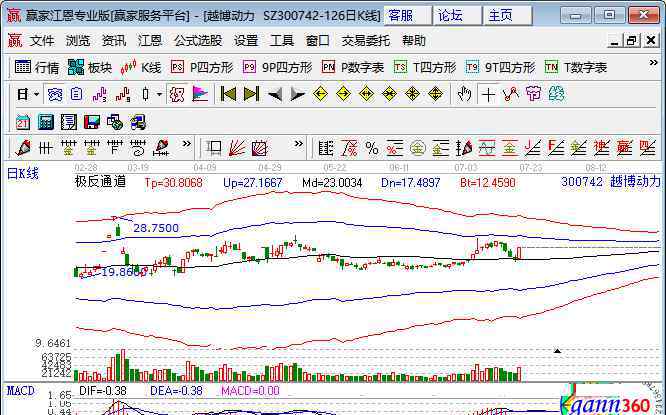Open the 9T四方形 tool
The image size is (666, 415).
(x=500, y=68)
